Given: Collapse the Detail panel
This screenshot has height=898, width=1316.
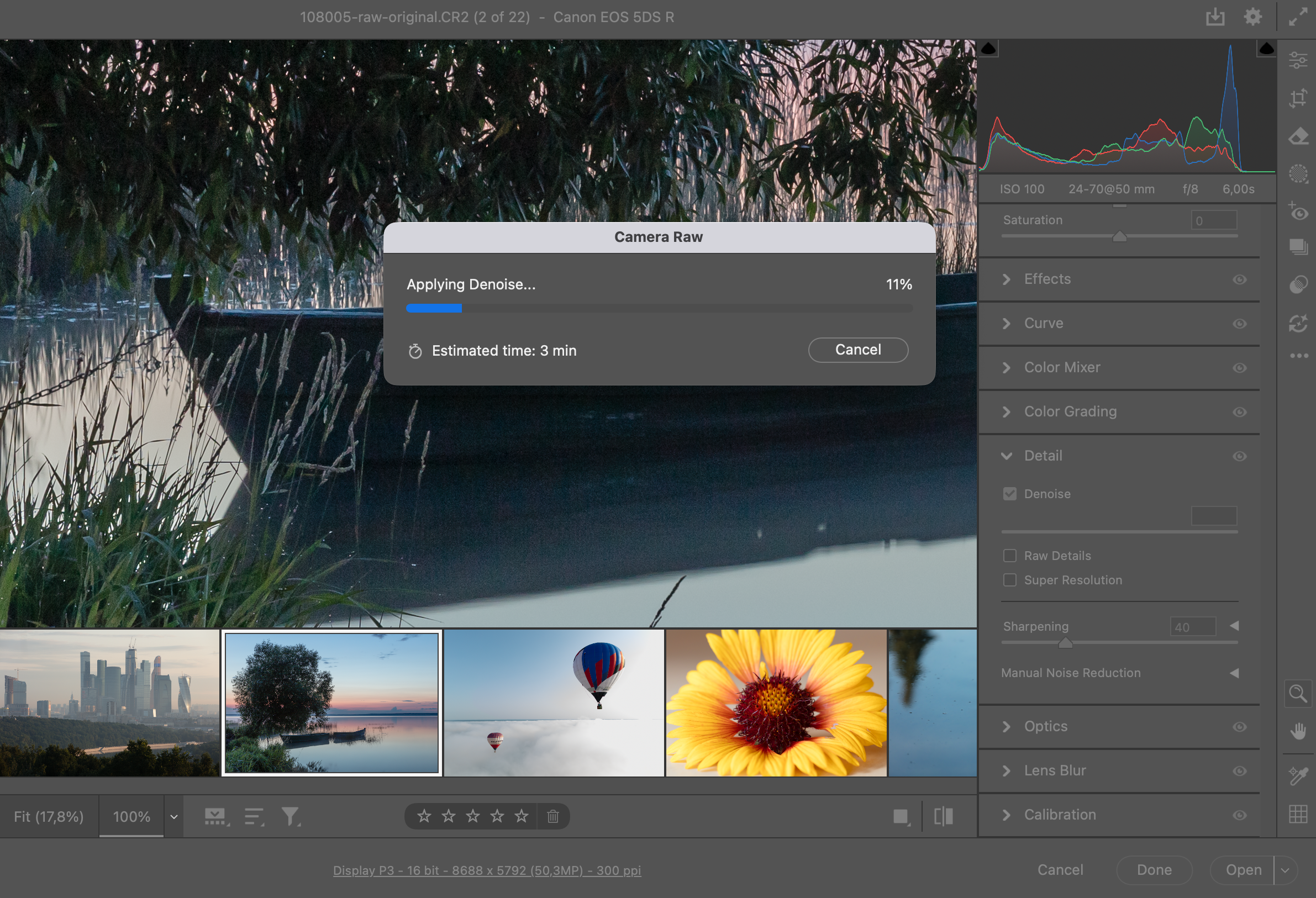Looking at the screenshot, I should click(x=1006, y=456).
